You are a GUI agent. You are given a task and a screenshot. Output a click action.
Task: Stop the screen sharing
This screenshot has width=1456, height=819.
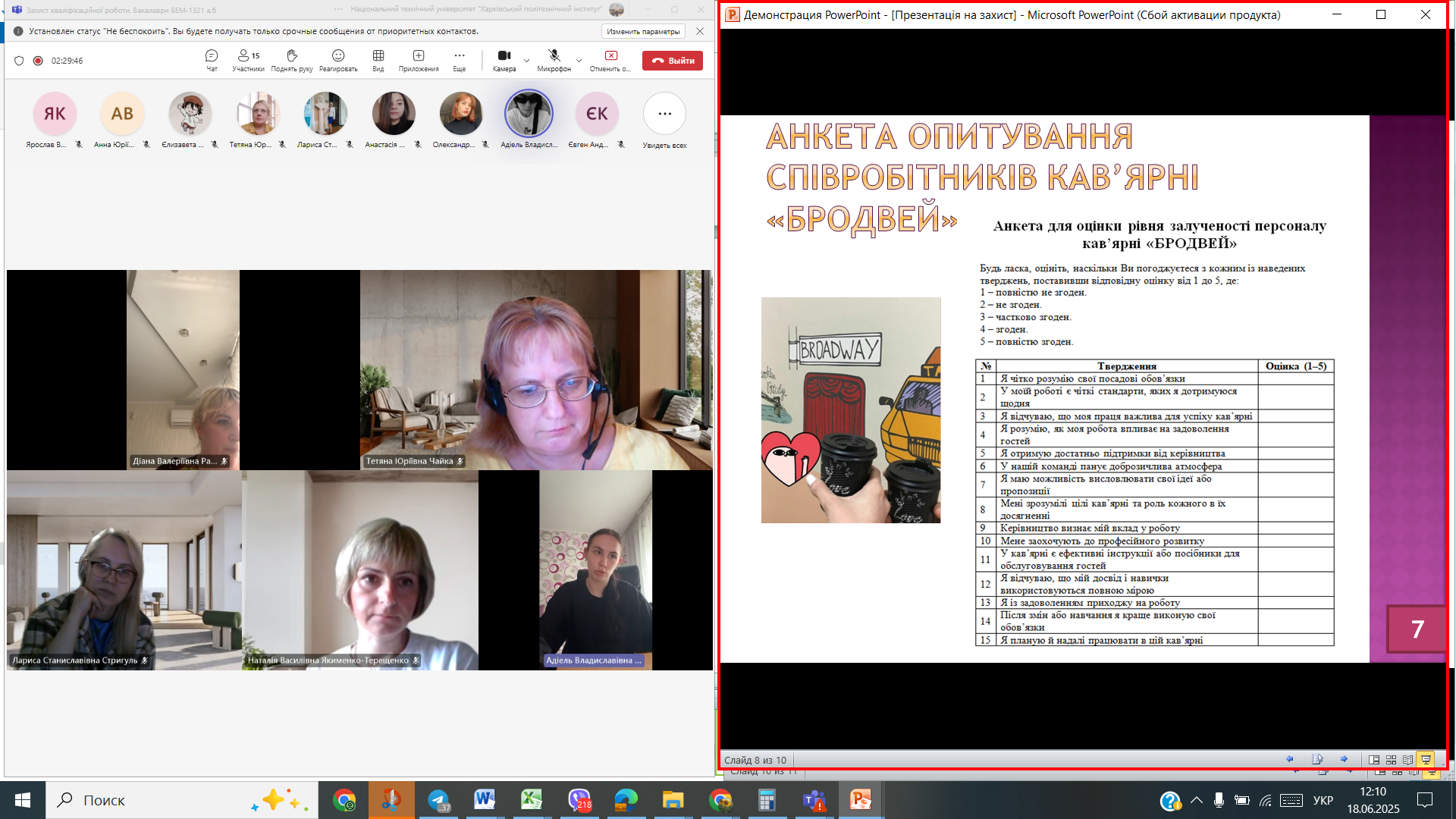[x=610, y=60]
